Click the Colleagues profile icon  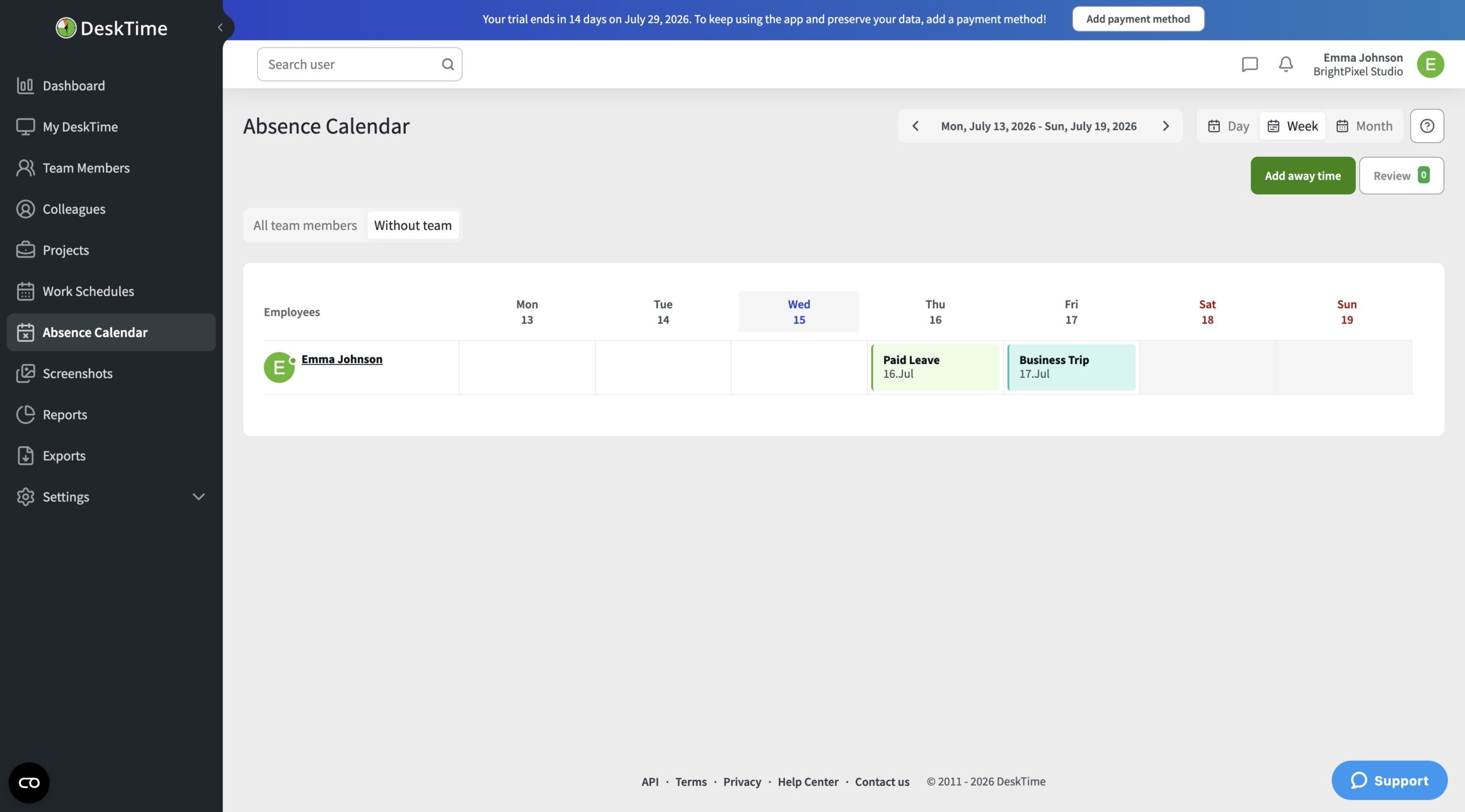pyautogui.click(x=25, y=209)
